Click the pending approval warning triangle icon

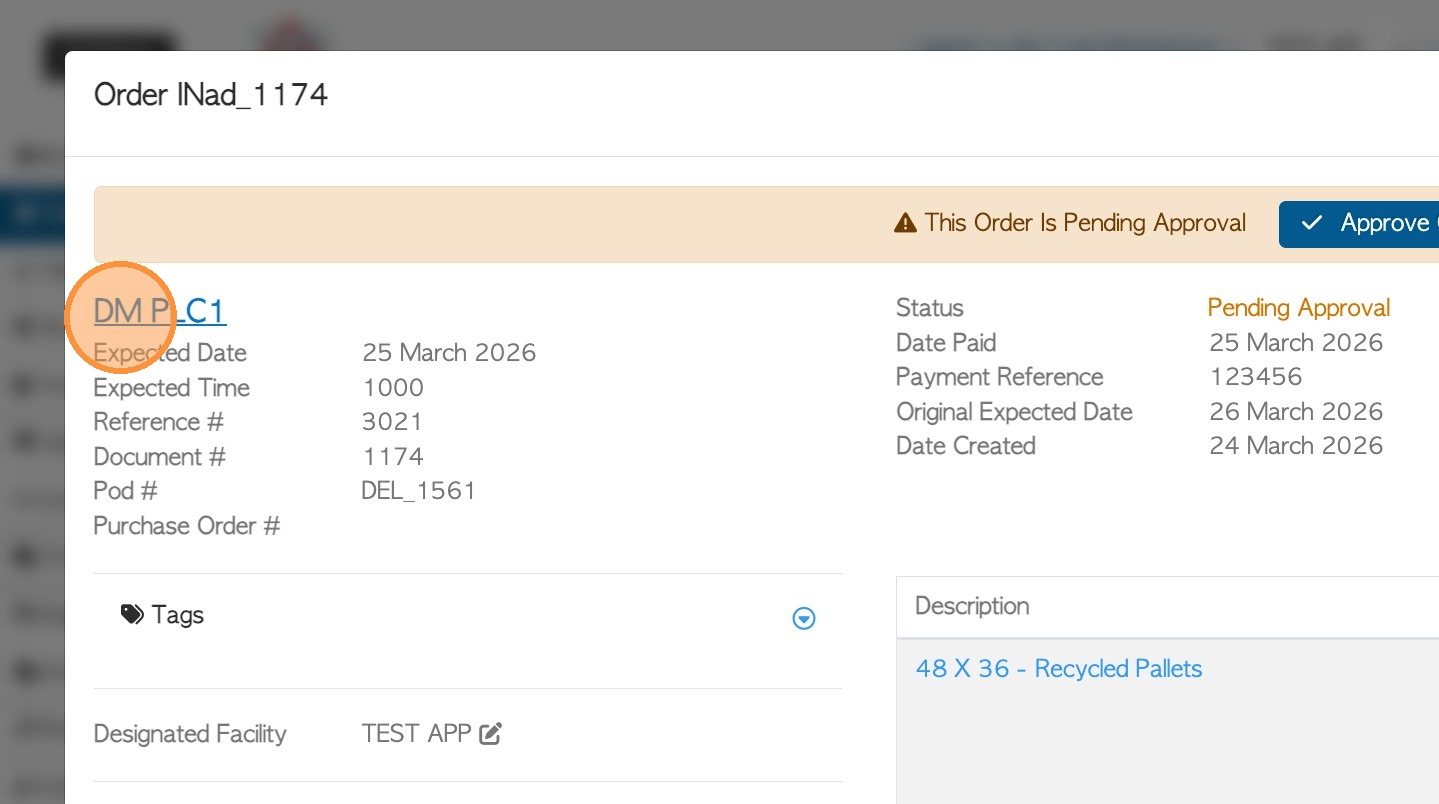click(x=905, y=223)
